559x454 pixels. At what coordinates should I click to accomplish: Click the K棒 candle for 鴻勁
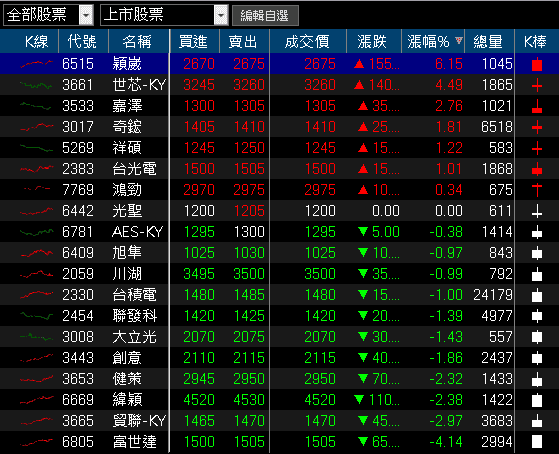tap(537, 190)
